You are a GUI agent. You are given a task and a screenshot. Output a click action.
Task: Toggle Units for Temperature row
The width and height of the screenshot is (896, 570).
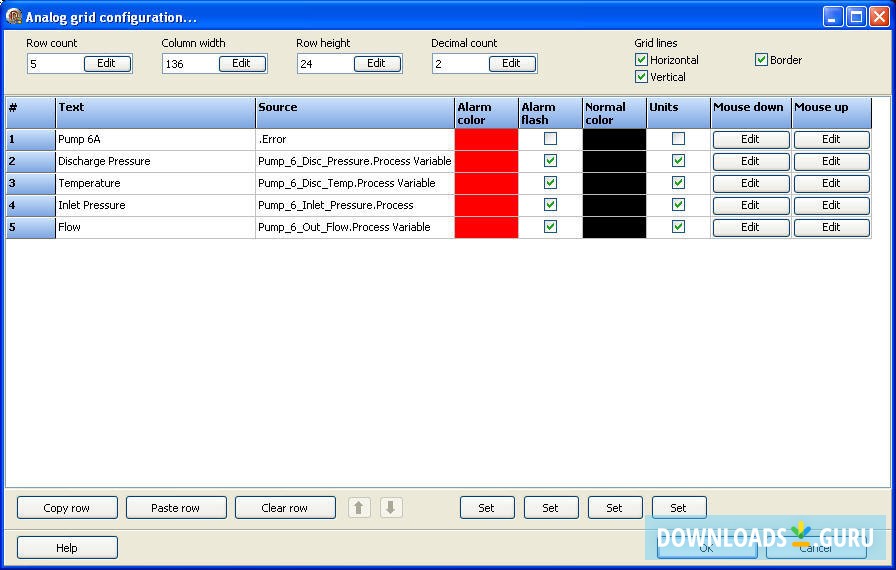point(678,183)
